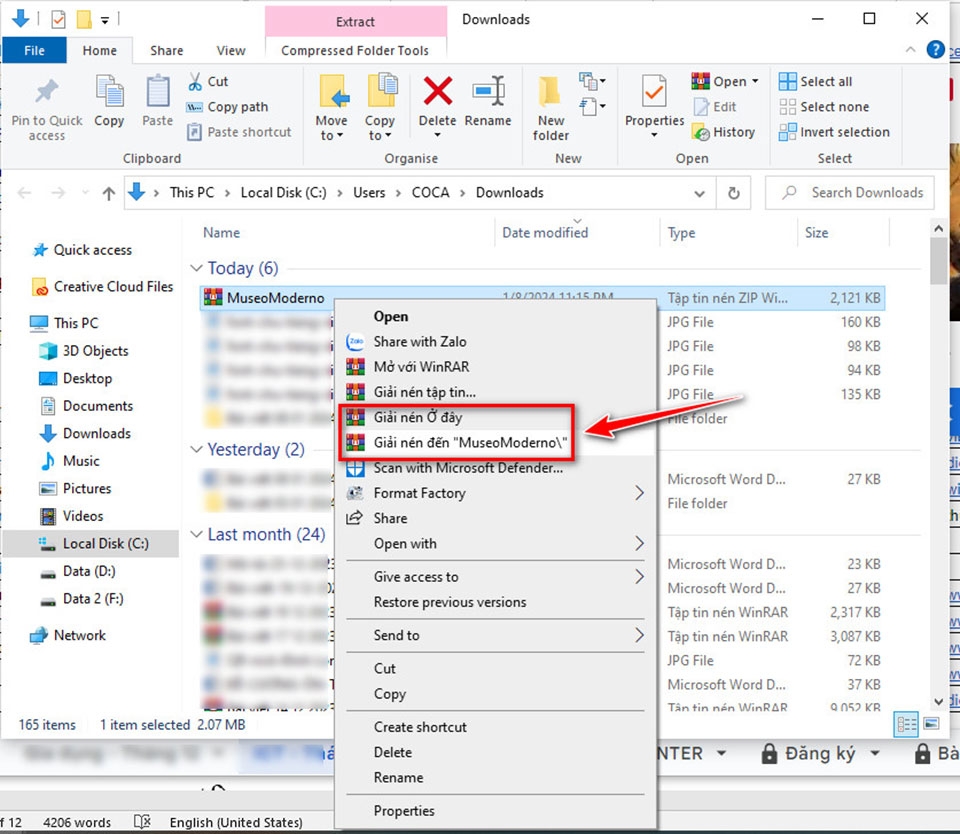Click Pin to Quick access icon
The width and height of the screenshot is (960, 834).
[x=47, y=92]
